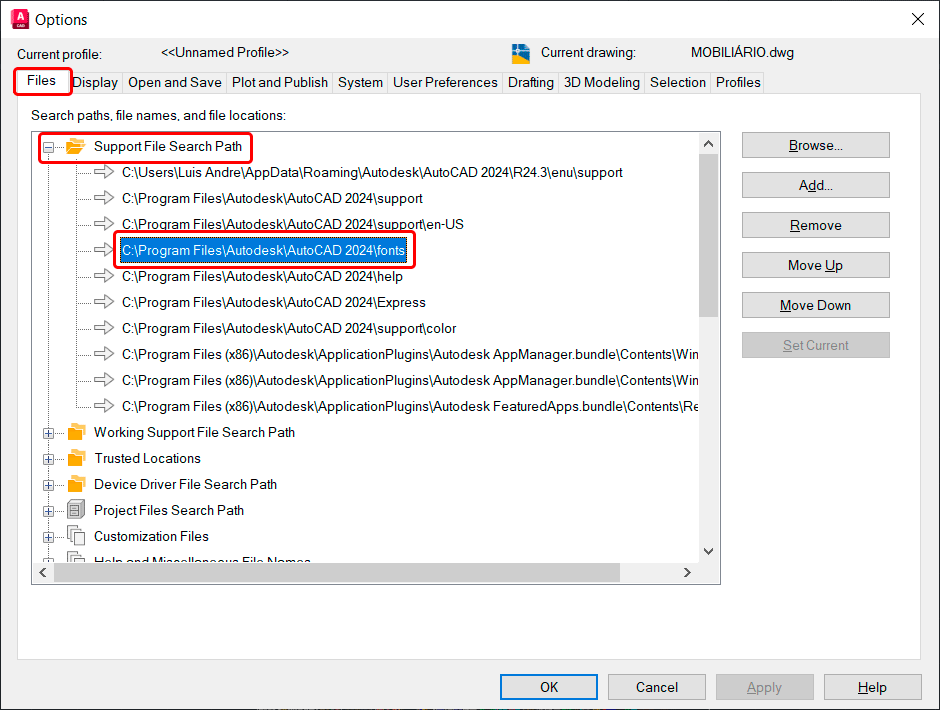Click the arrow icon beside the Express path

tap(104, 302)
